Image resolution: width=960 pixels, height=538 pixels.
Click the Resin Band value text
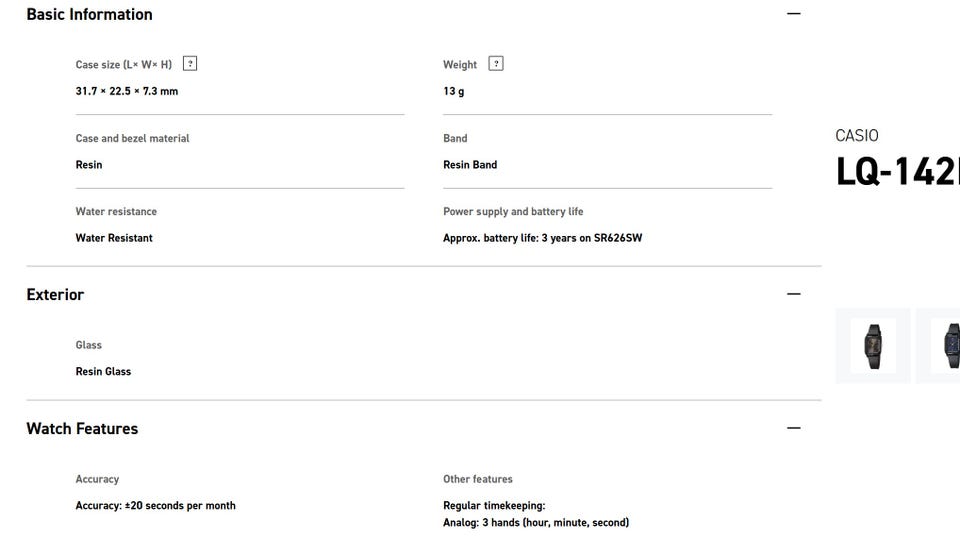click(x=470, y=165)
